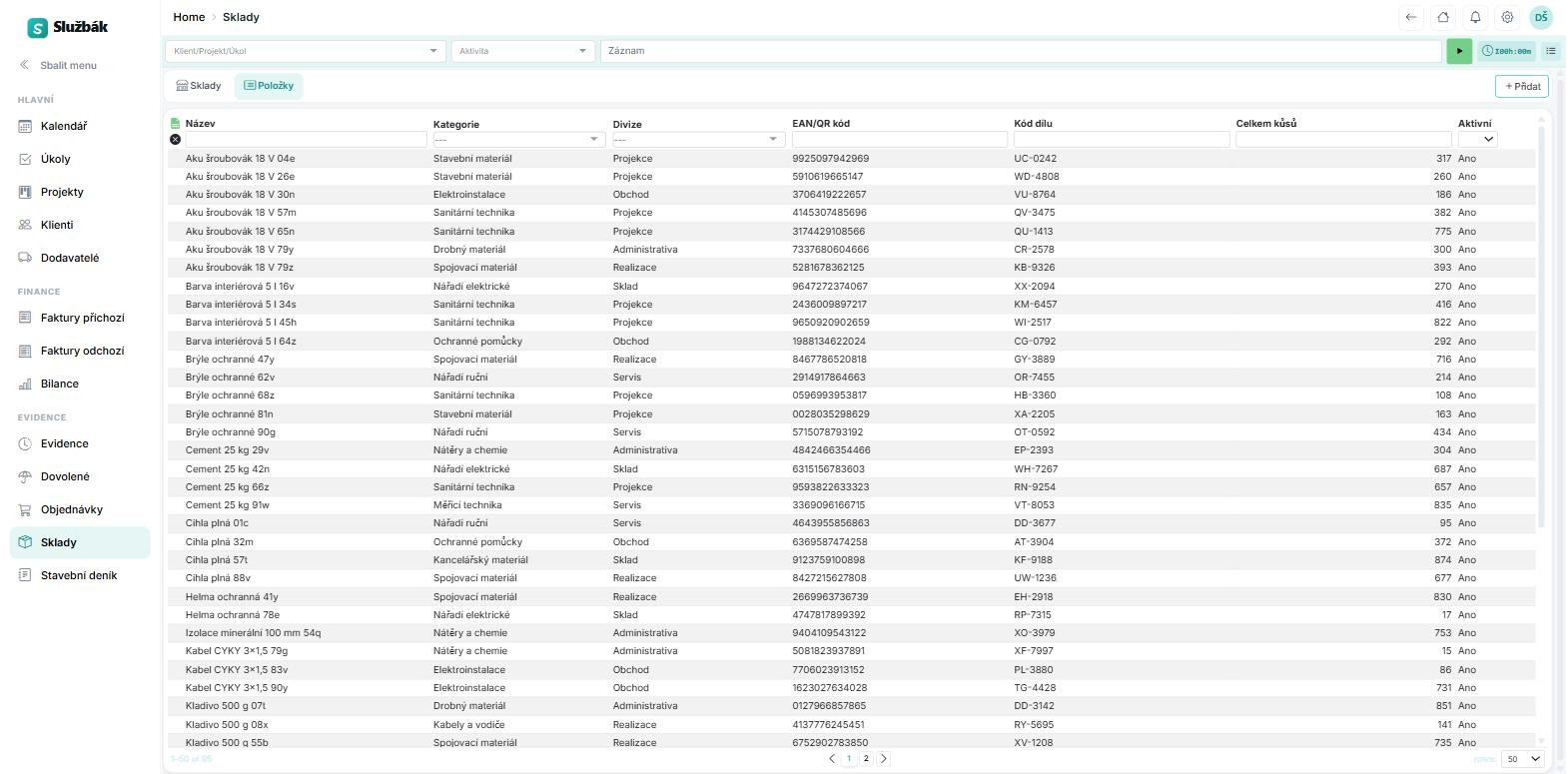Open Faktury příchozí in sidebar
This screenshot has height=774, width=1568.
click(x=80, y=318)
